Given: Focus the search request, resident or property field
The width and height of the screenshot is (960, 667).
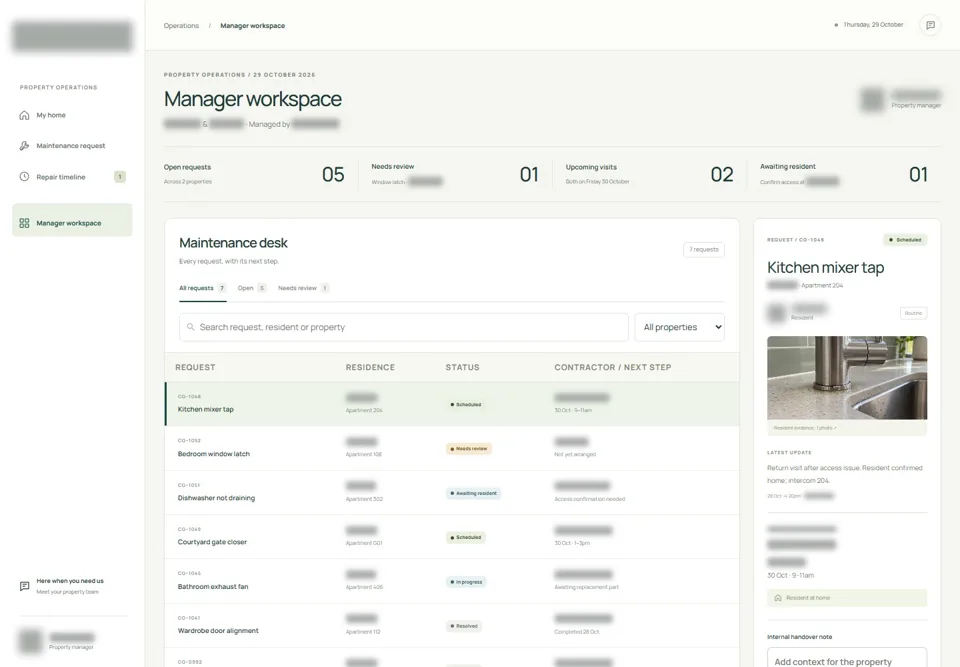Looking at the screenshot, I should pos(403,327).
